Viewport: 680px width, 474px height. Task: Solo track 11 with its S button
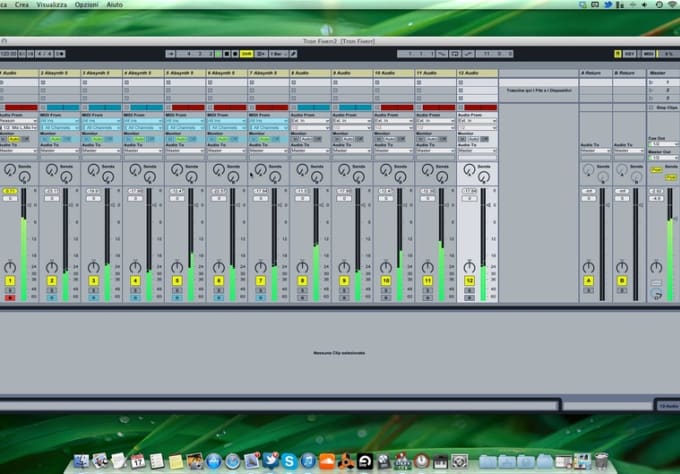[427, 290]
